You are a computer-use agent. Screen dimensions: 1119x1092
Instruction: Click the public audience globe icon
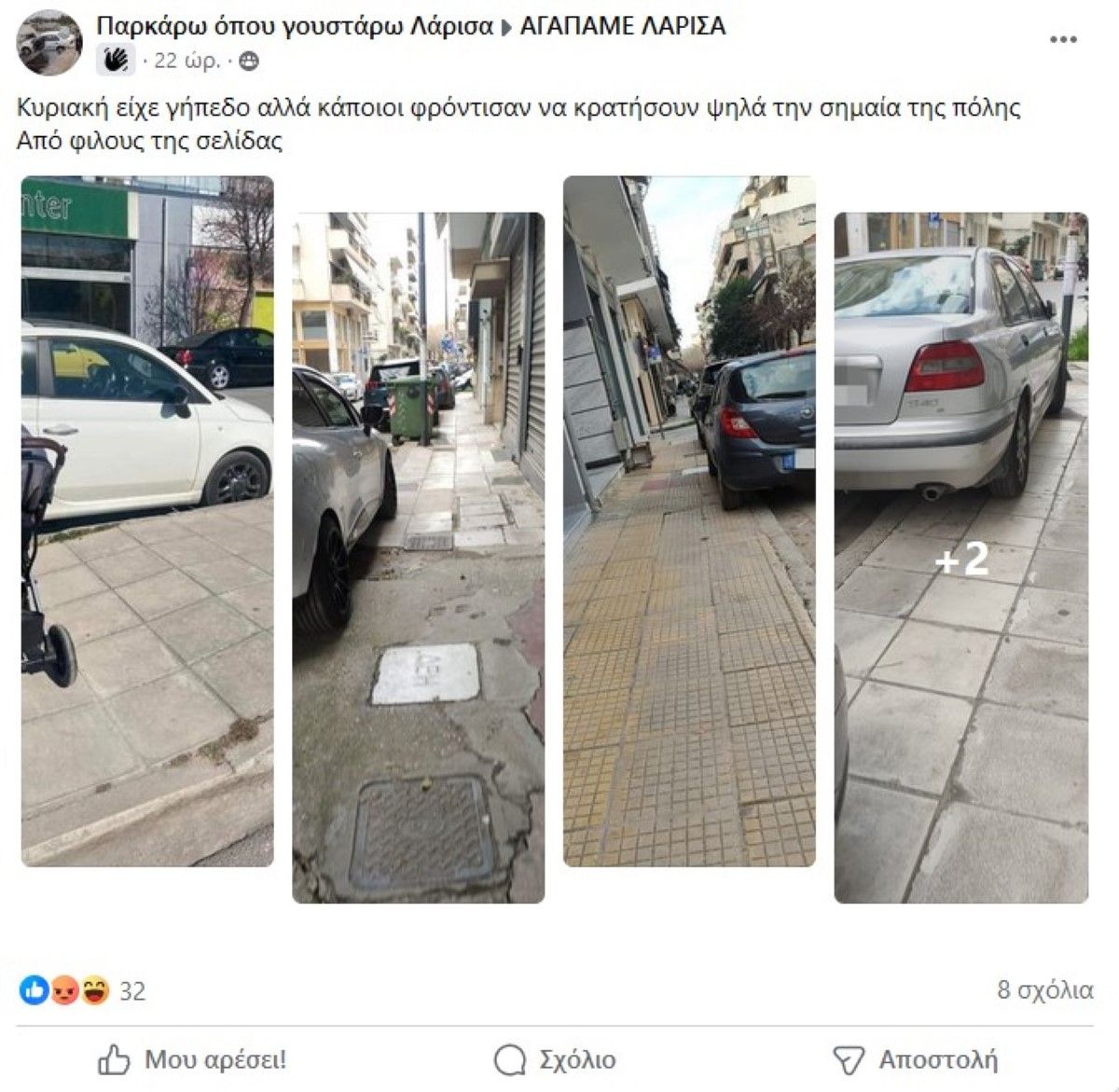coord(249,62)
